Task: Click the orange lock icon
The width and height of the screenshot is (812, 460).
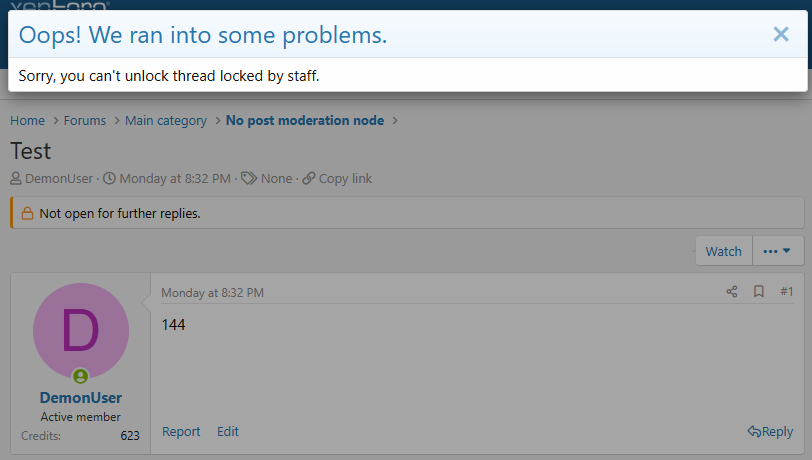Action: pyautogui.click(x=28, y=214)
